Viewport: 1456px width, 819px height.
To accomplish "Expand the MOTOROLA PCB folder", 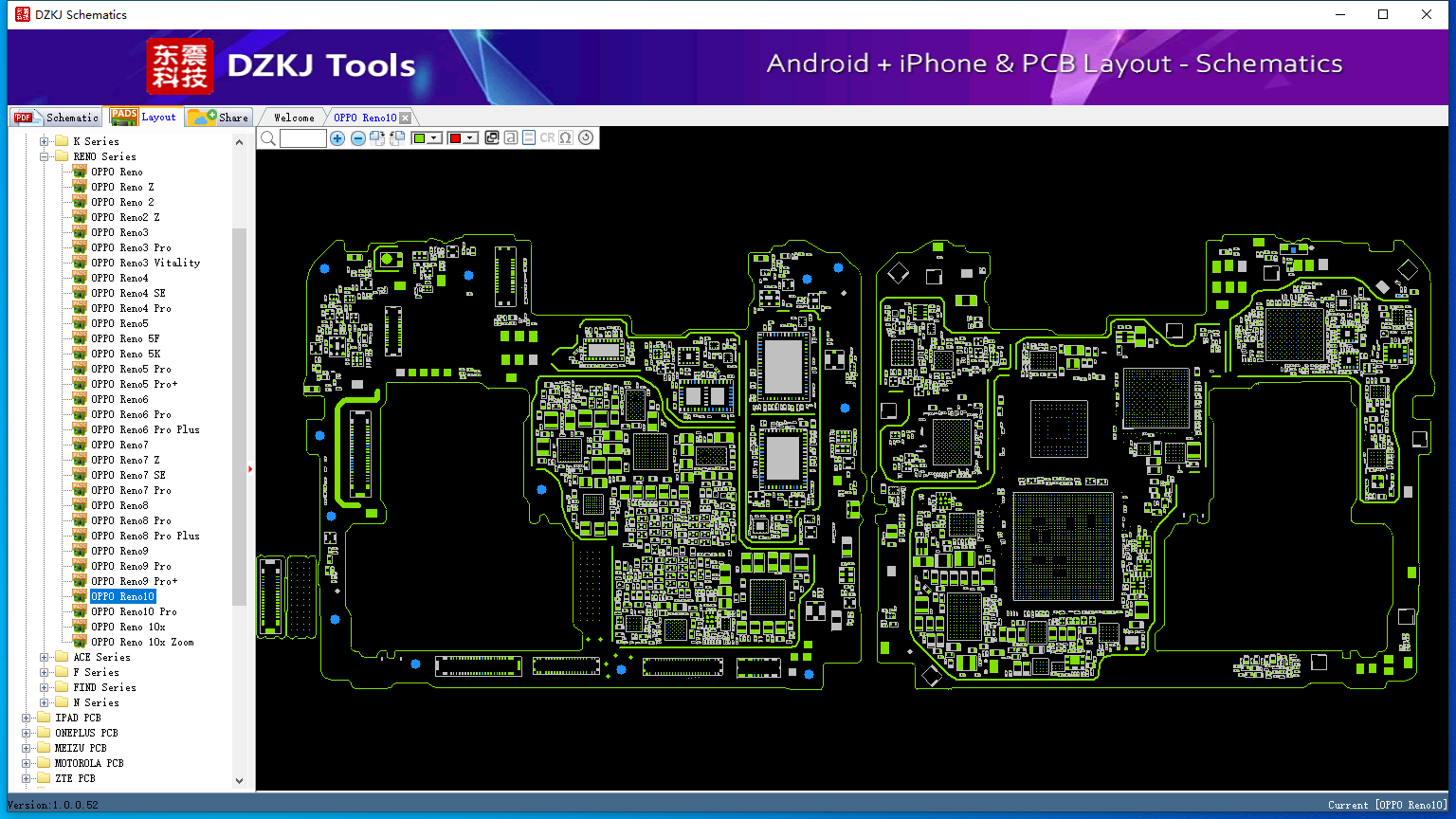I will point(26,763).
